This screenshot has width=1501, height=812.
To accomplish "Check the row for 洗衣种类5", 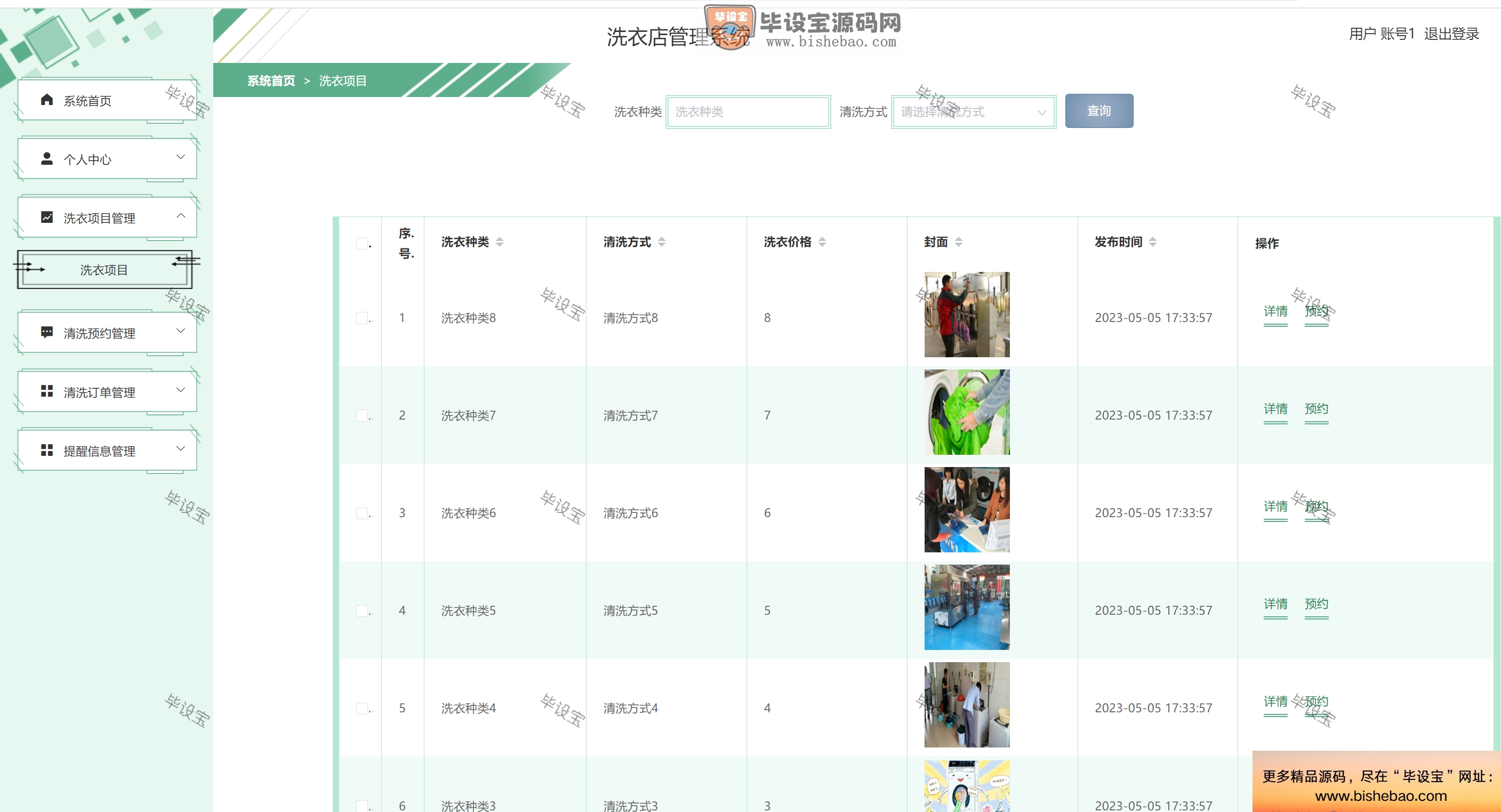I will click(x=362, y=610).
